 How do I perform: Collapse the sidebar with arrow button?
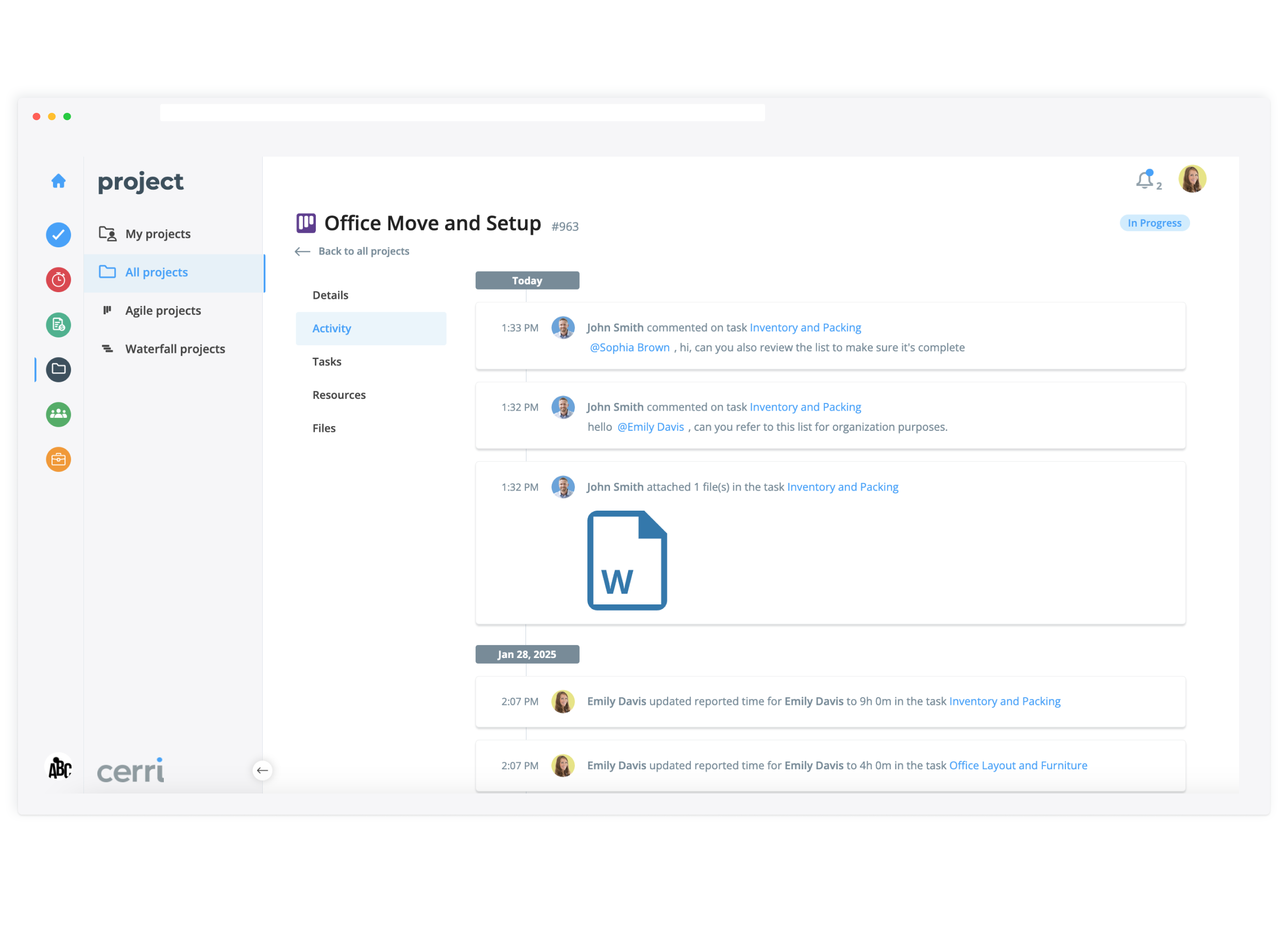[263, 770]
